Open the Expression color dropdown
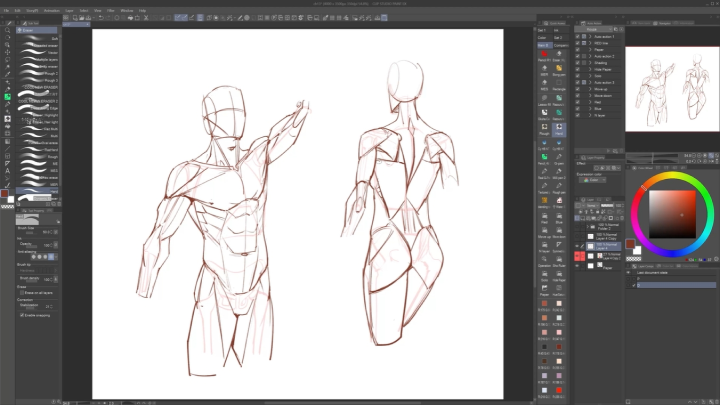Screen dimensions: 720x405 click(x=592, y=180)
